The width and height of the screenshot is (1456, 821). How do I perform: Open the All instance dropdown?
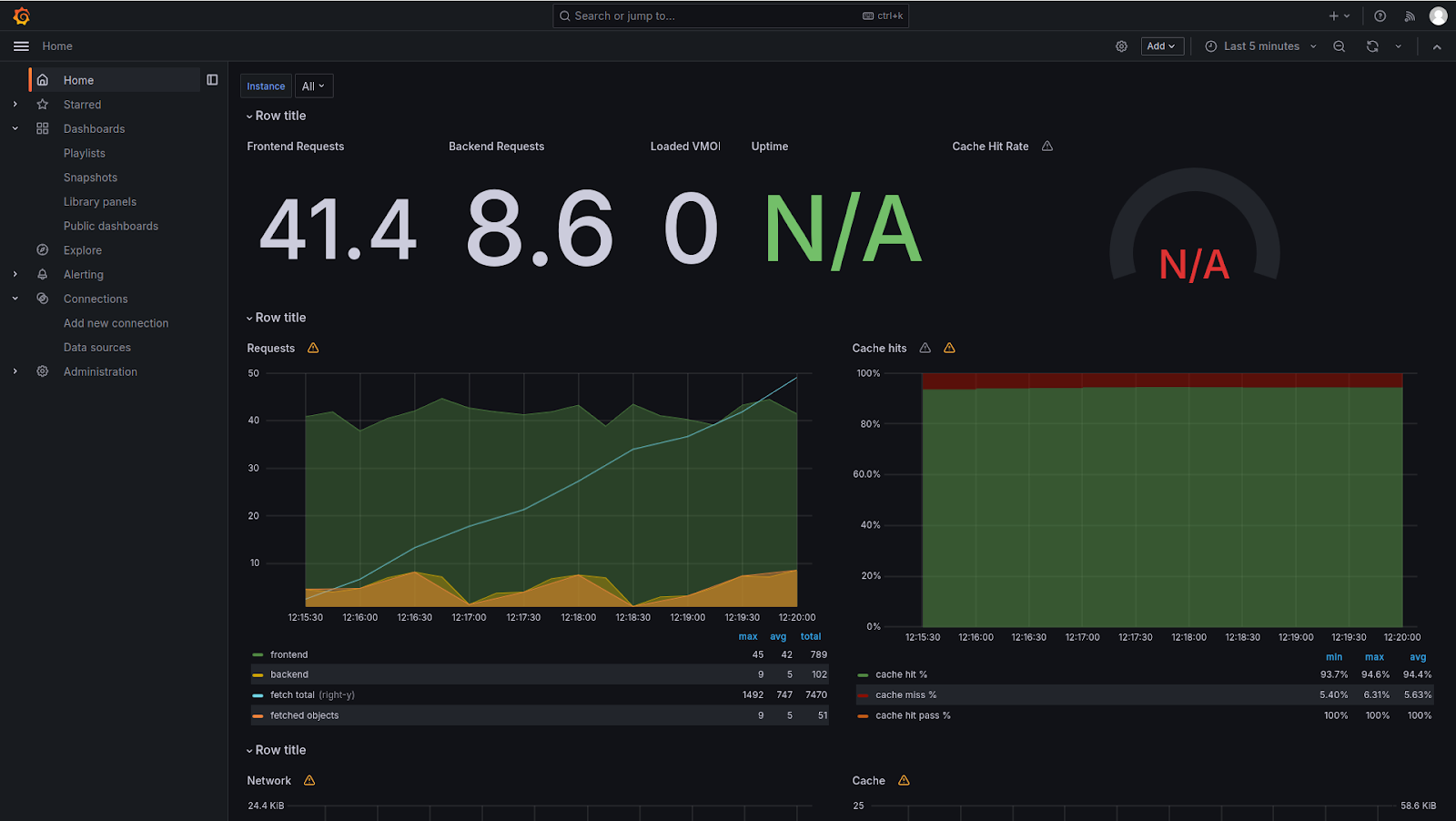(x=313, y=86)
